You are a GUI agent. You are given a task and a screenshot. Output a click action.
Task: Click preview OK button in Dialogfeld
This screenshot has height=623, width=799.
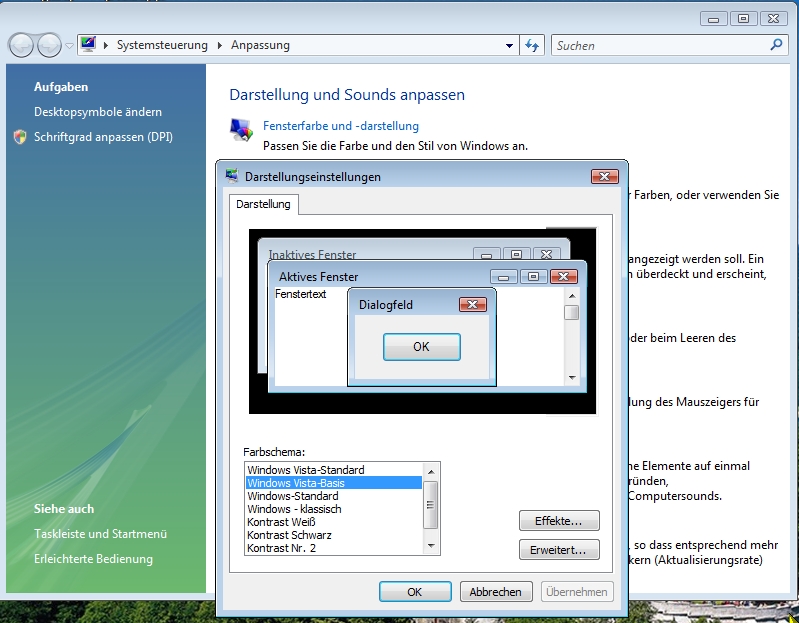(x=421, y=347)
